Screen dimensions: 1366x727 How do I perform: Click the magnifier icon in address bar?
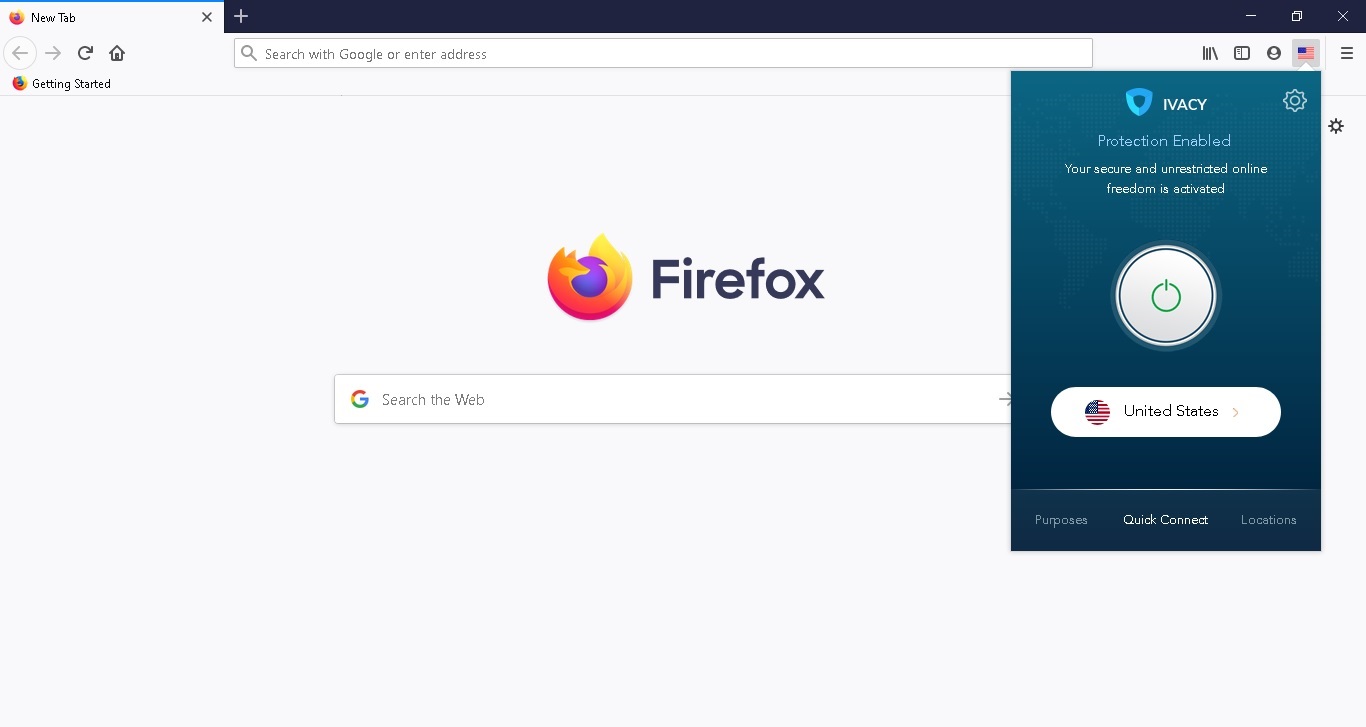250,53
